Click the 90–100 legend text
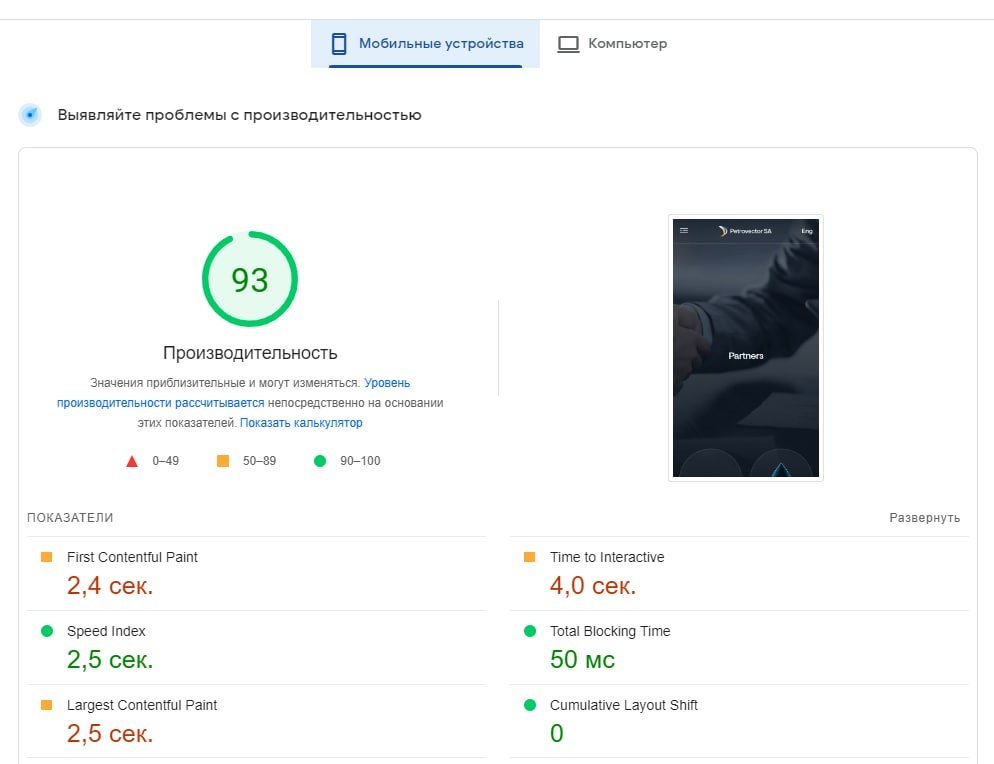Screen dimensions: 994x764 360,461
